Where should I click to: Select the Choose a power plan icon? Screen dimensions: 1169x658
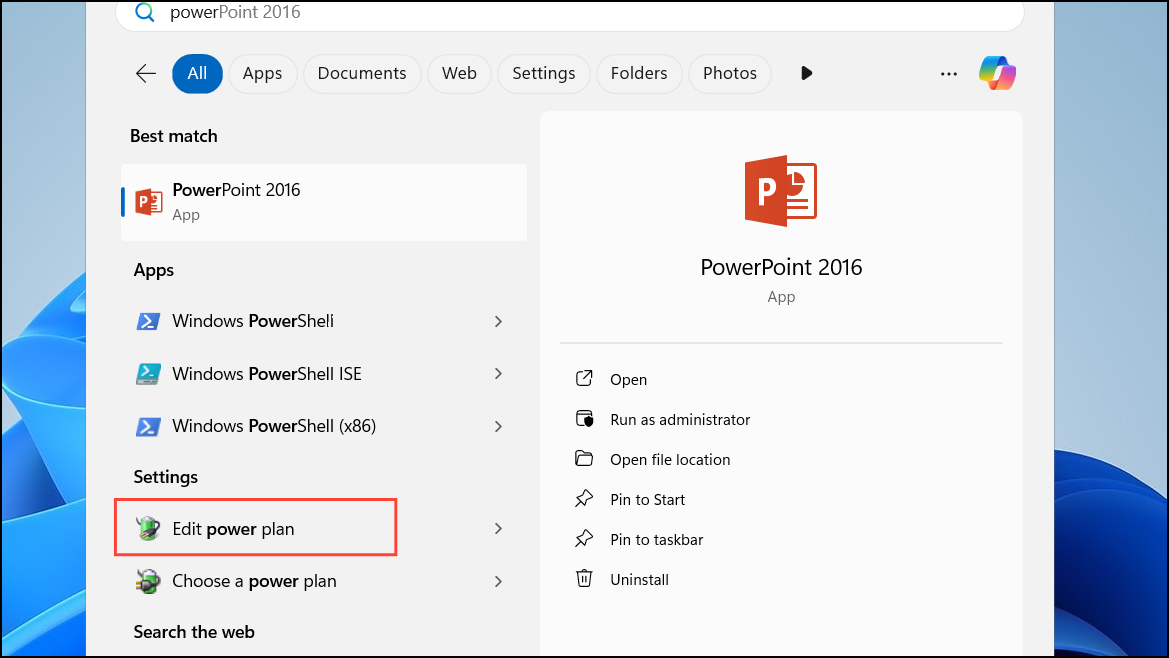[148, 580]
